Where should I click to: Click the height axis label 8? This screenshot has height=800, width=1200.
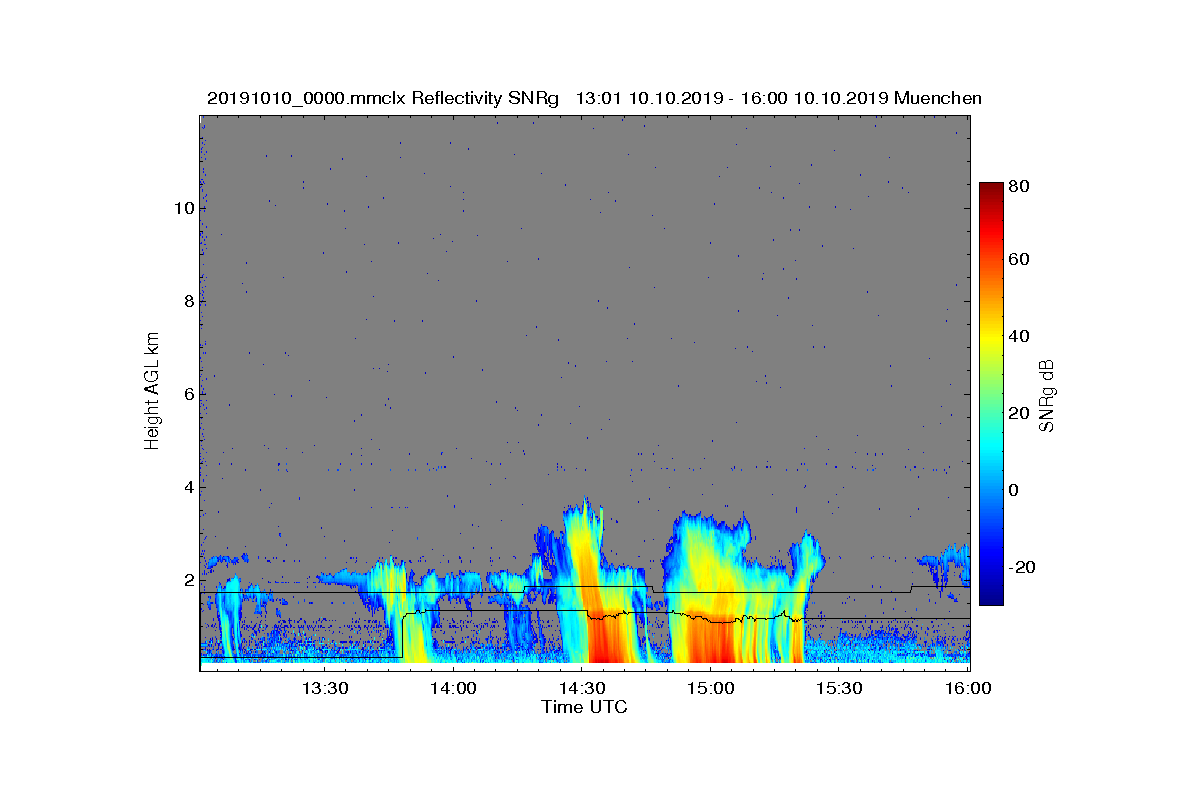pyautogui.click(x=187, y=301)
